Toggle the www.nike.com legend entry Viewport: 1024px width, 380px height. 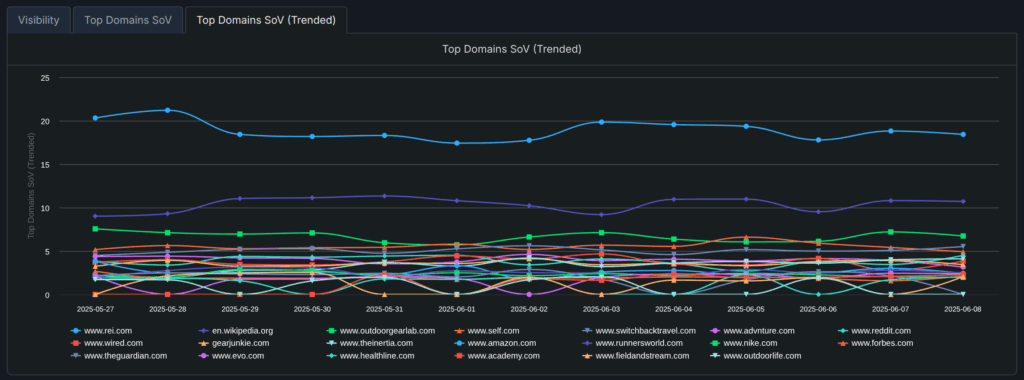tap(743, 343)
